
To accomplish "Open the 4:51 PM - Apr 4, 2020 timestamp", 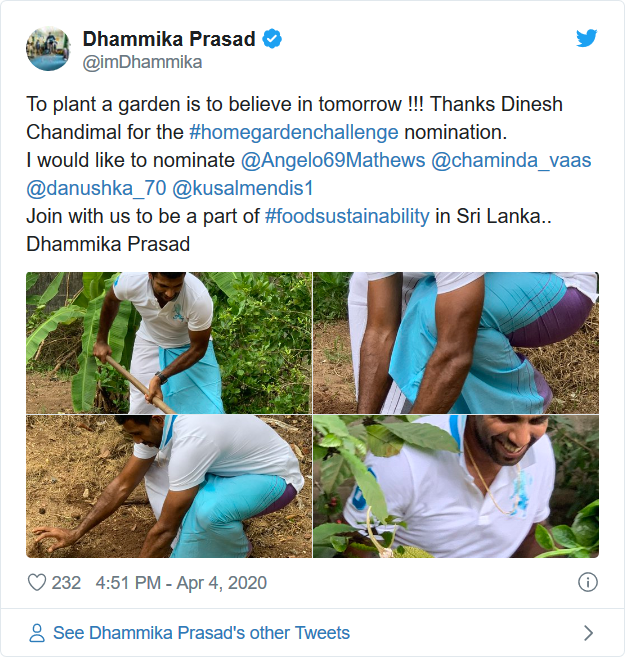I will (x=181, y=582).
